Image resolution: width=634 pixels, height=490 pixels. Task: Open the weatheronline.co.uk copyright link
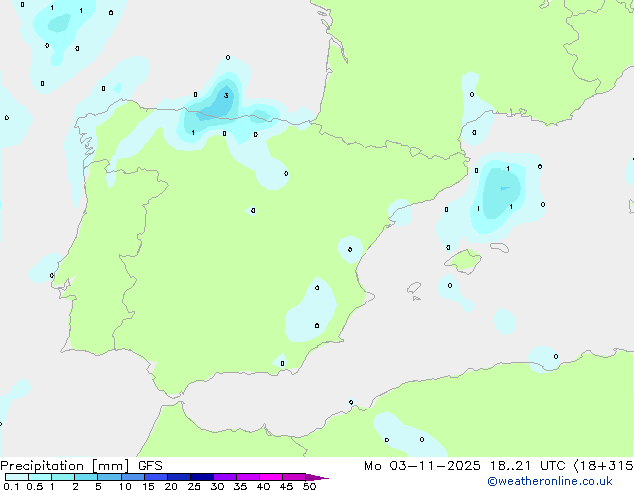coord(550,481)
